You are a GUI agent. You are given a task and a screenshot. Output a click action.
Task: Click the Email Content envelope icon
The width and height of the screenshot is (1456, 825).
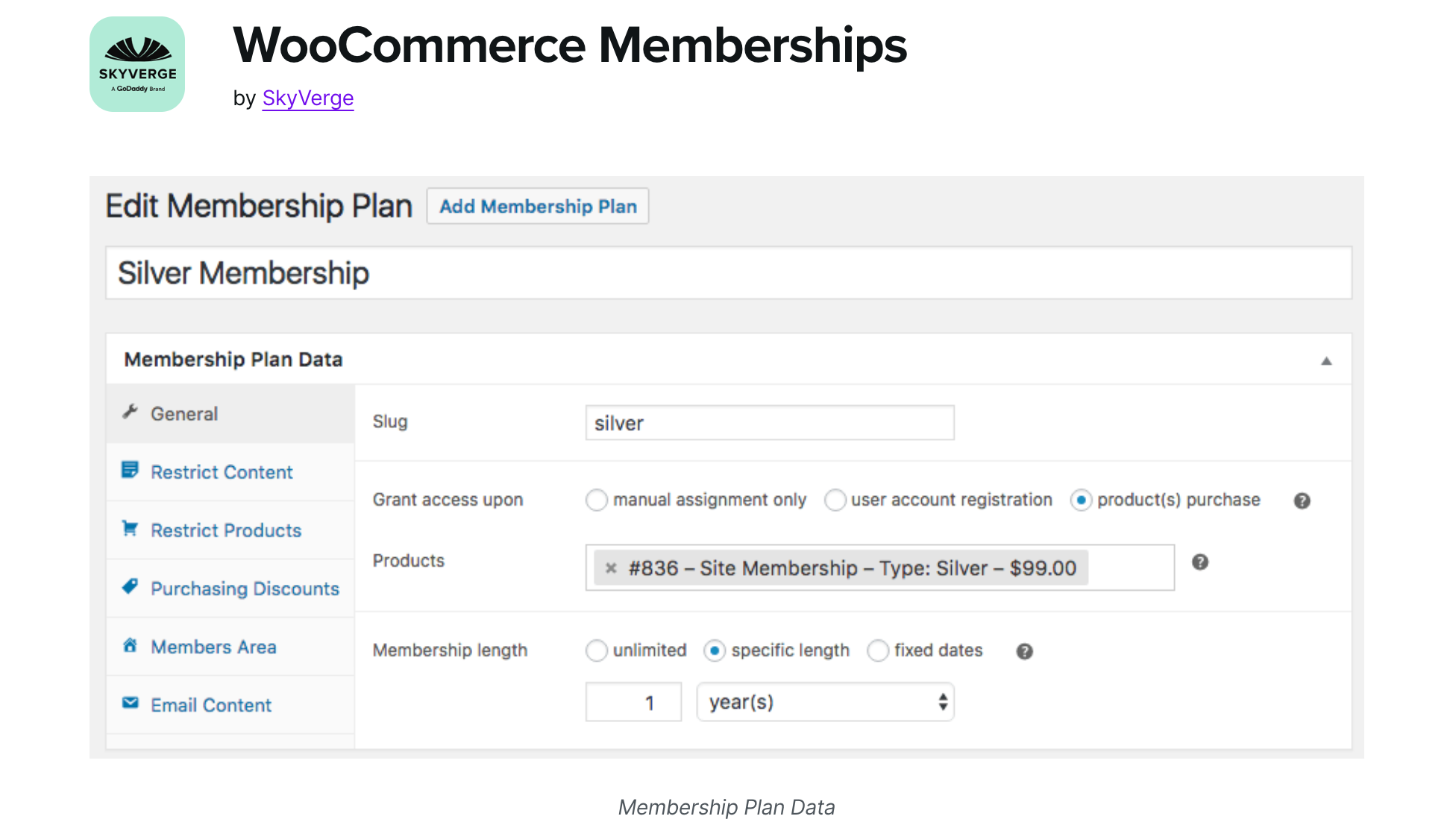click(130, 703)
